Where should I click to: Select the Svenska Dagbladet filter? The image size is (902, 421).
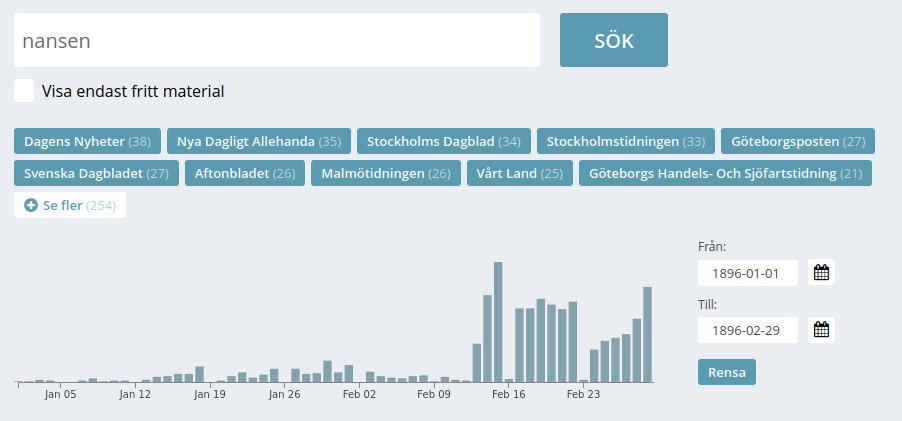pos(96,173)
